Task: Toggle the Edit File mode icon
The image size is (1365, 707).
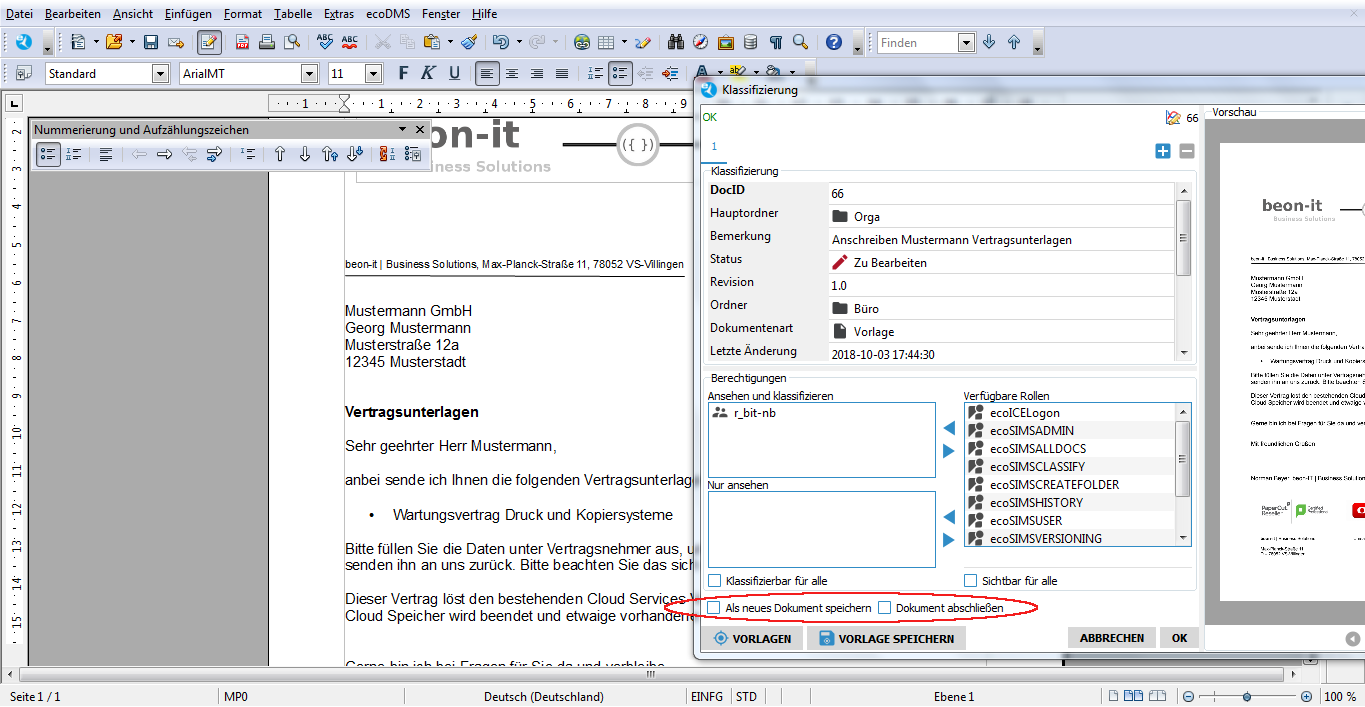Action: [209, 42]
